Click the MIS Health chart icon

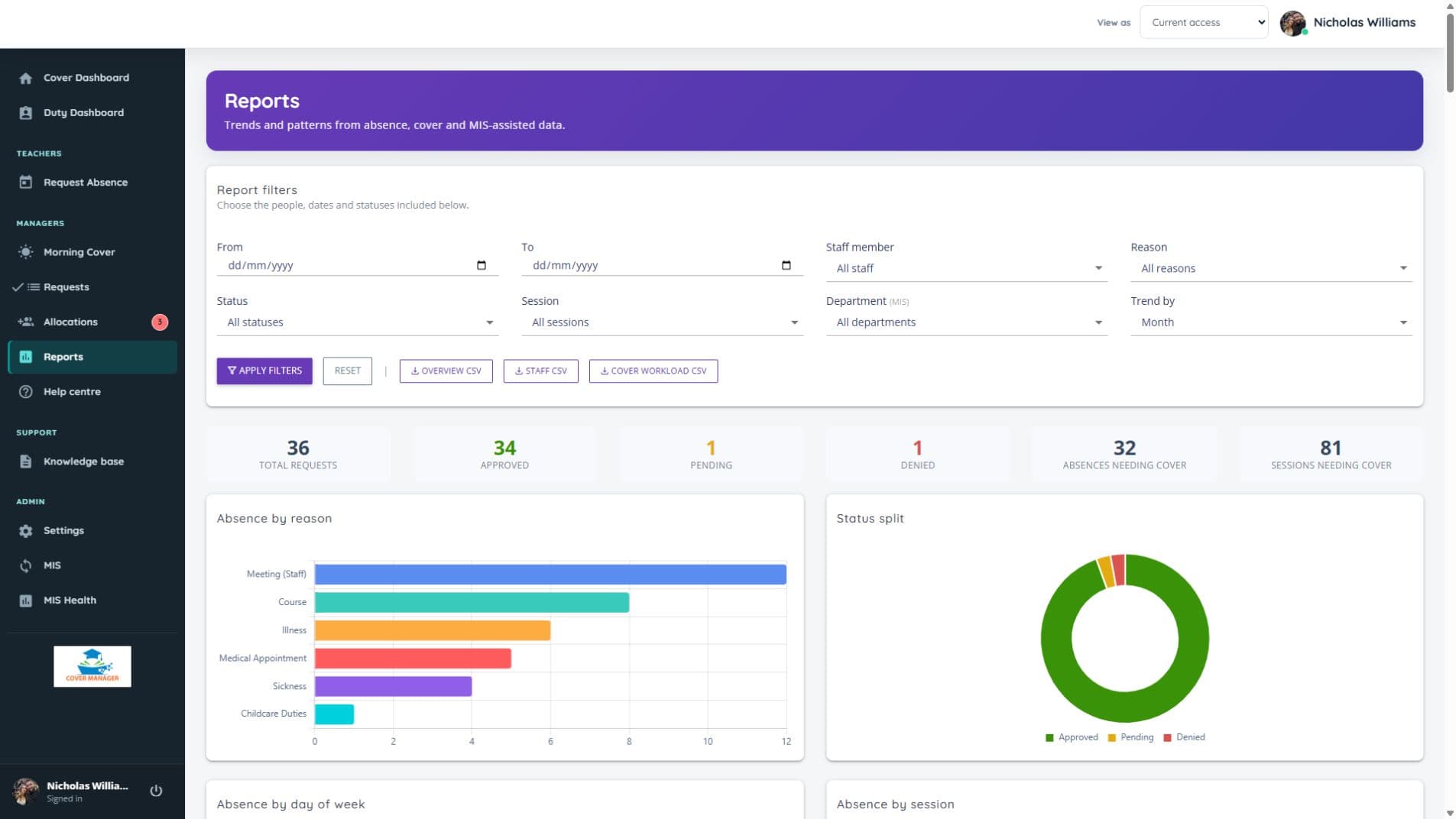pyautogui.click(x=25, y=600)
